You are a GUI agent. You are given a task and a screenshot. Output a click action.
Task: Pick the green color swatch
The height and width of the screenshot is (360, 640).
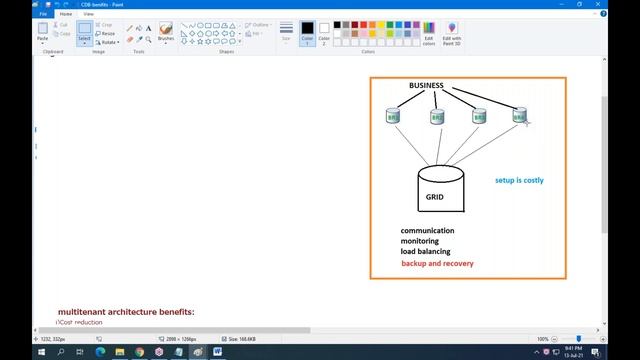point(390,25)
